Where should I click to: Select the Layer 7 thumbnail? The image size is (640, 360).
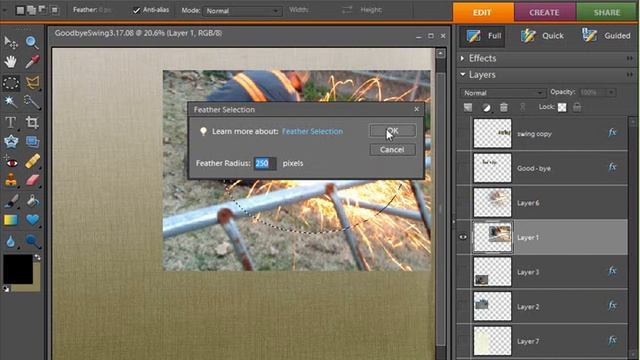(492, 341)
